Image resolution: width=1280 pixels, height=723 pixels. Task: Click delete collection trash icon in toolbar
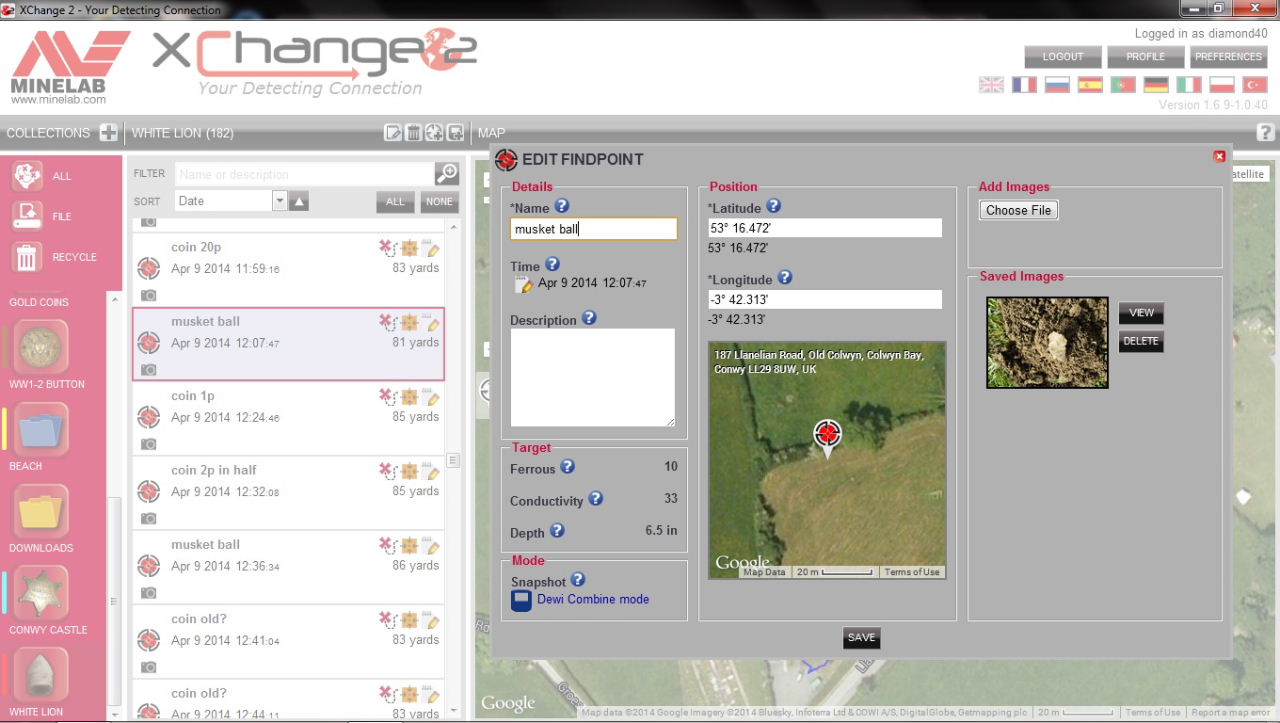pos(413,133)
